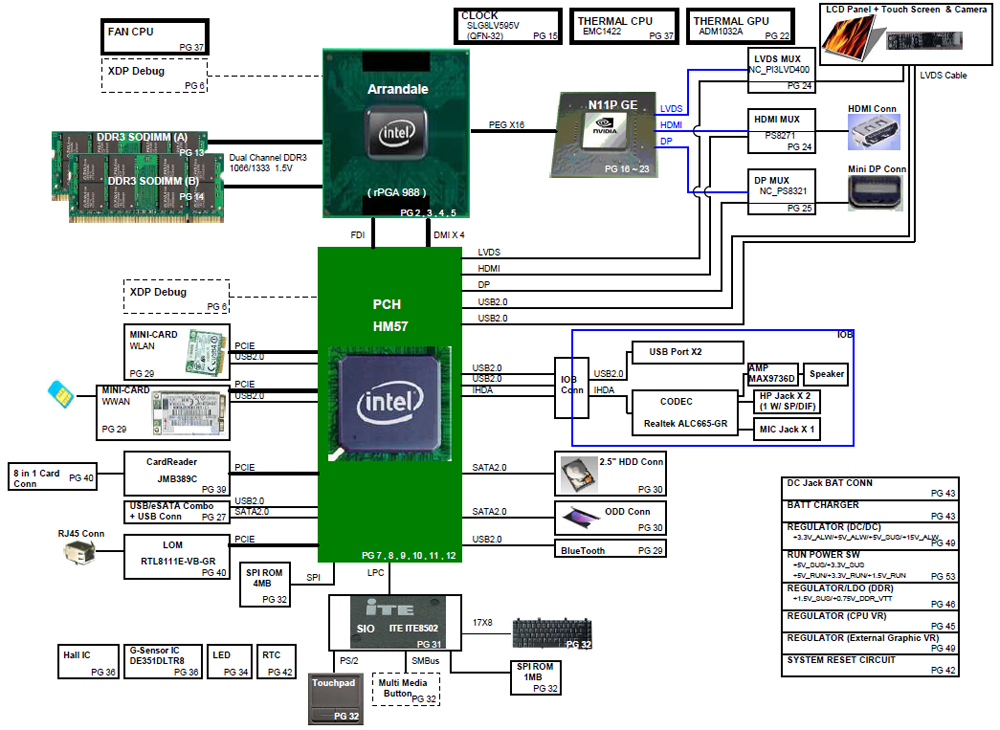Viewport: 1000px width, 730px height.
Task: Click the keyboard image near 17X8
Action: pos(552,633)
